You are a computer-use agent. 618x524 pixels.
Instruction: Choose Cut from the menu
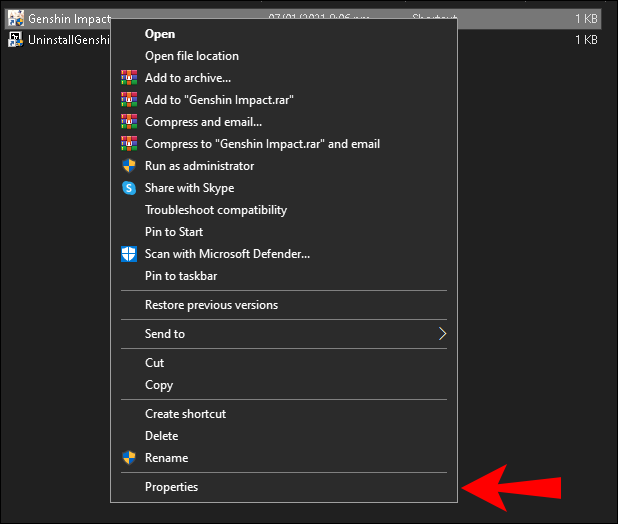[x=155, y=363]
